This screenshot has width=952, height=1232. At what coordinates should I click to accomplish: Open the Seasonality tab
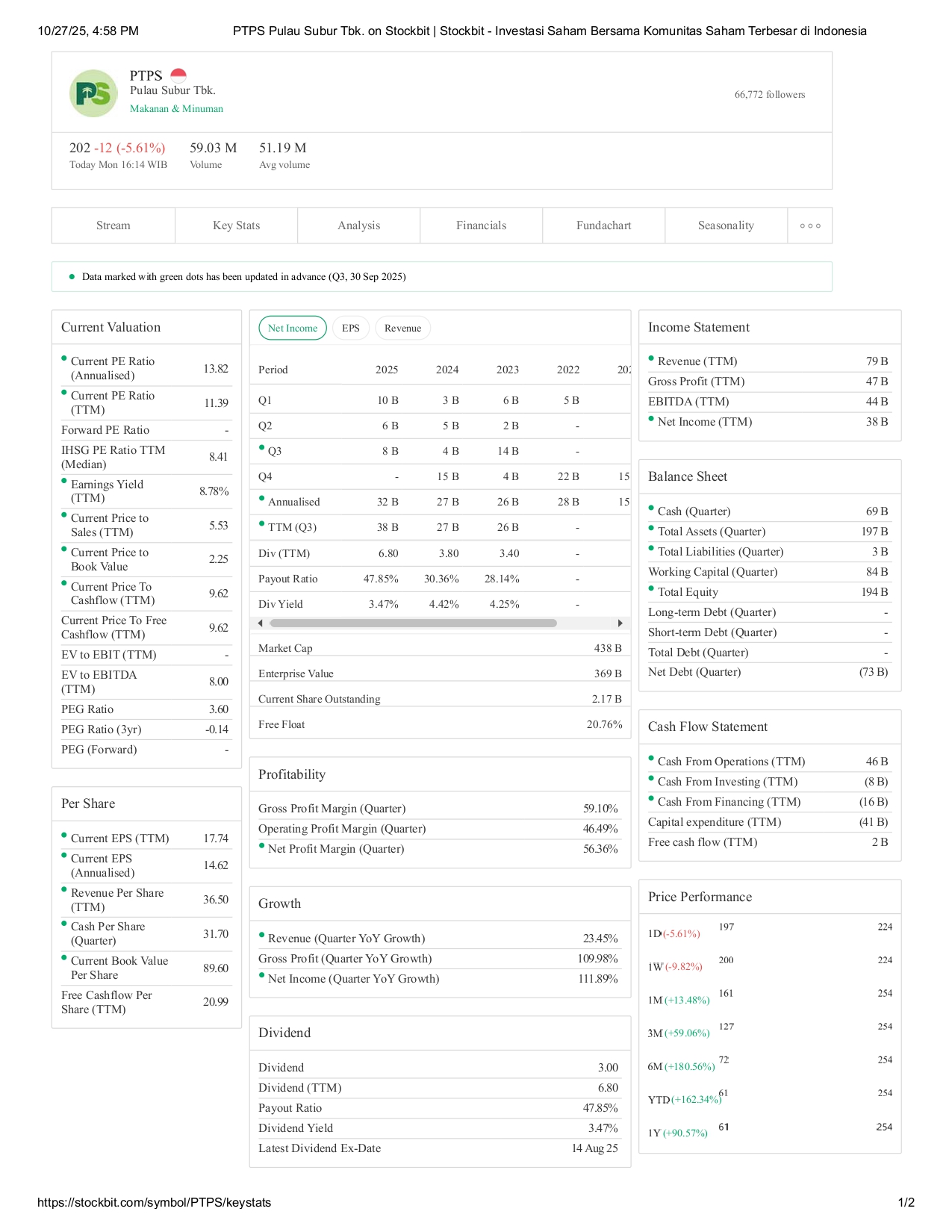pos(727,225)
